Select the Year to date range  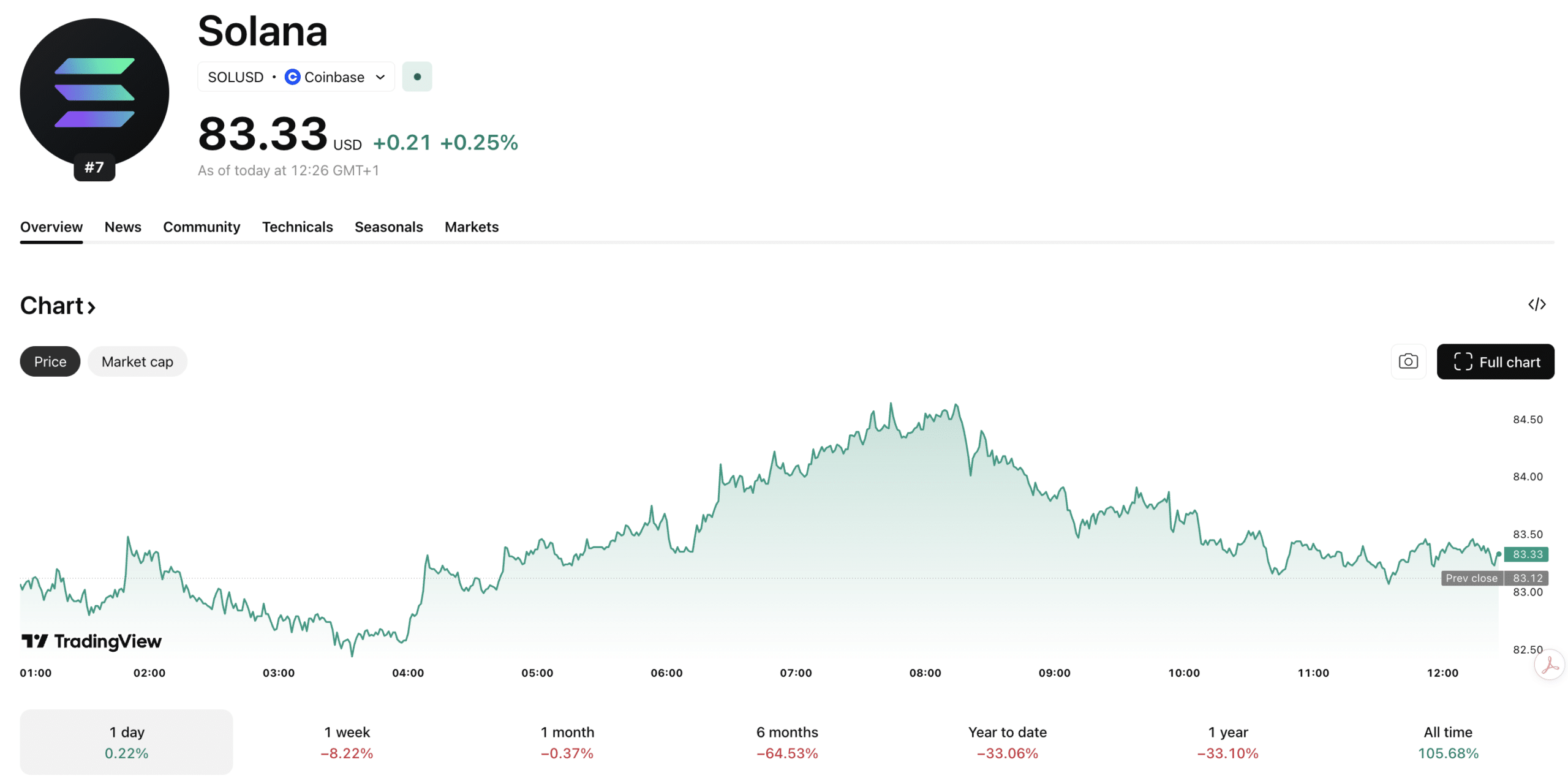coord(1008,742)
